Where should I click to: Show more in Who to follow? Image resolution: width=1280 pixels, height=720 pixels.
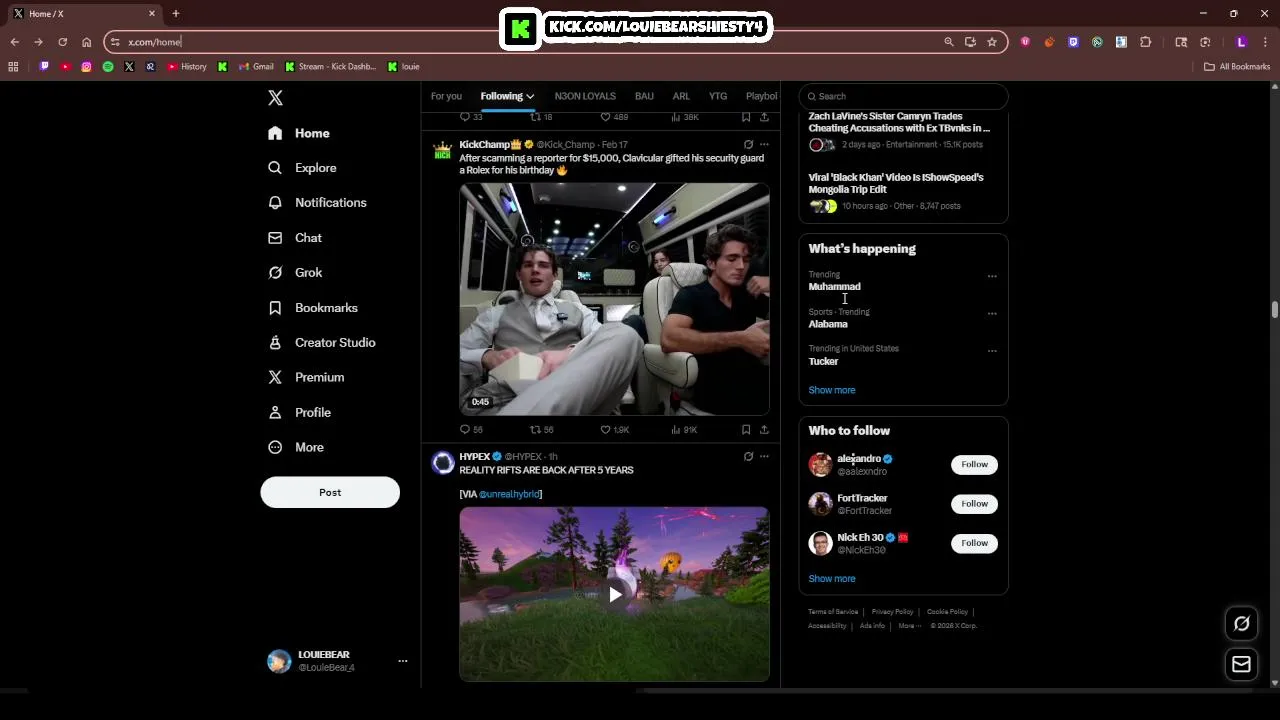pos(832,579)
